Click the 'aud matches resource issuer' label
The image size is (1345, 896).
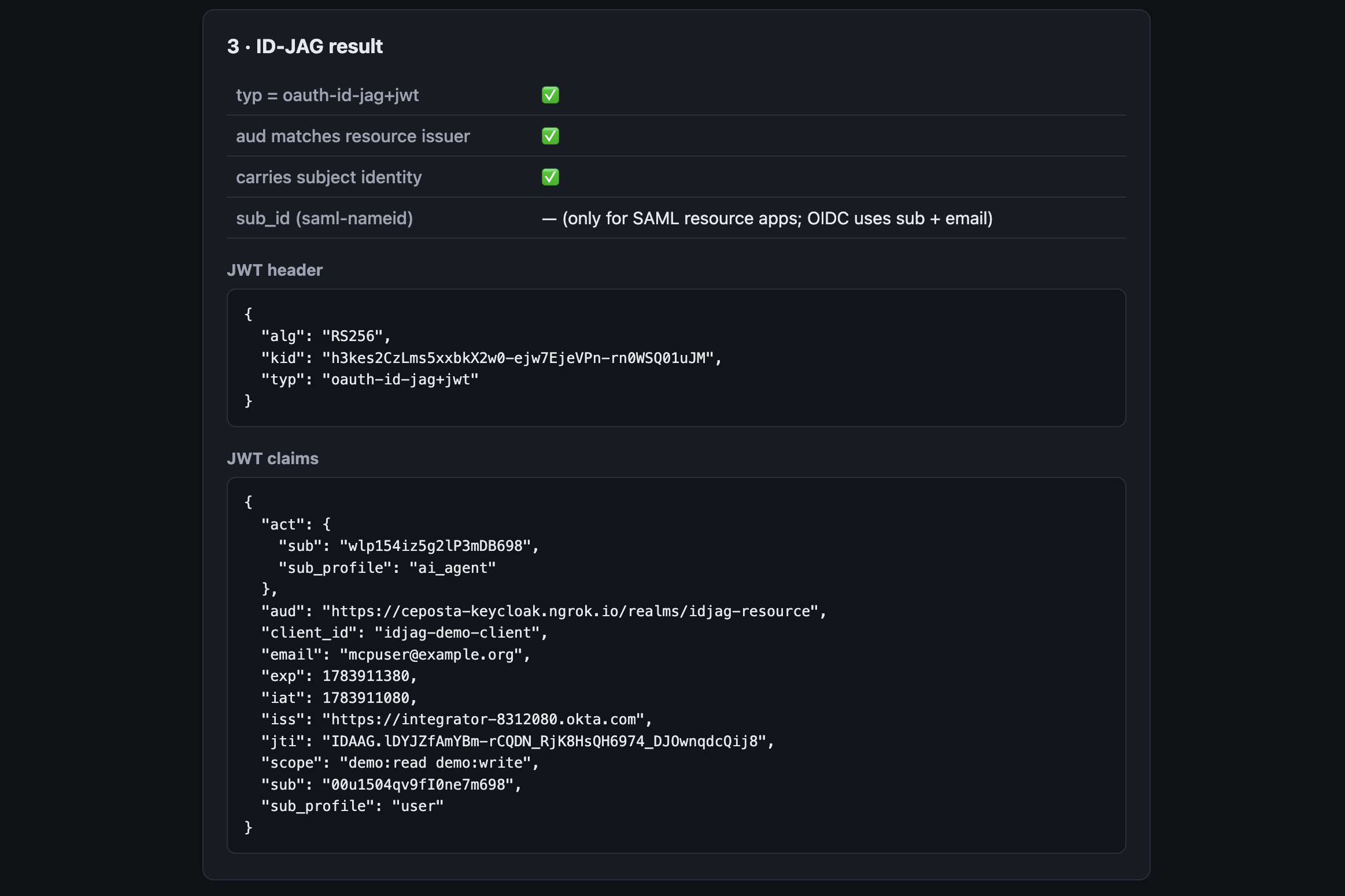point(353,136)
